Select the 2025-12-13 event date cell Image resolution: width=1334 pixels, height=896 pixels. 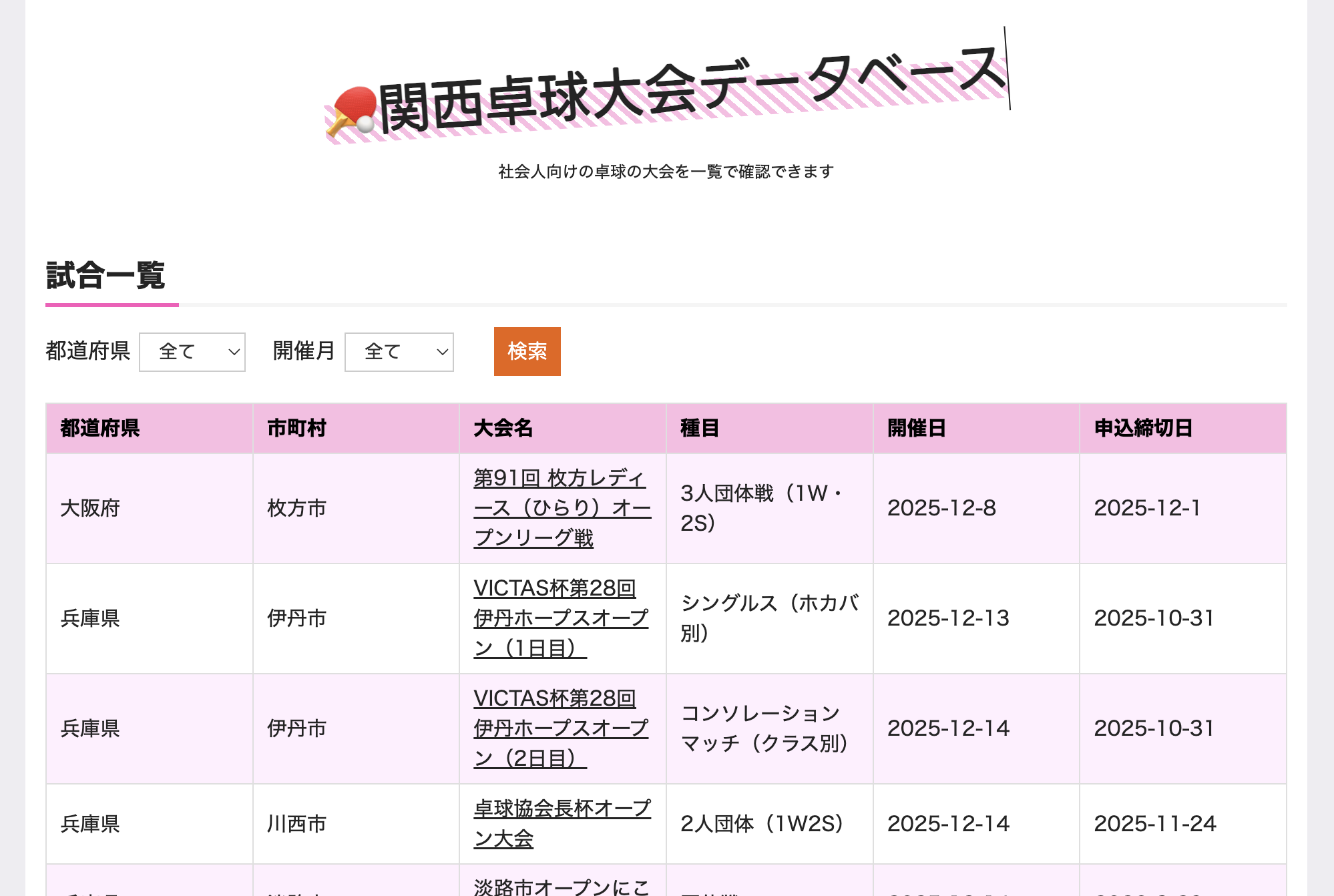[x=947, y=618]
